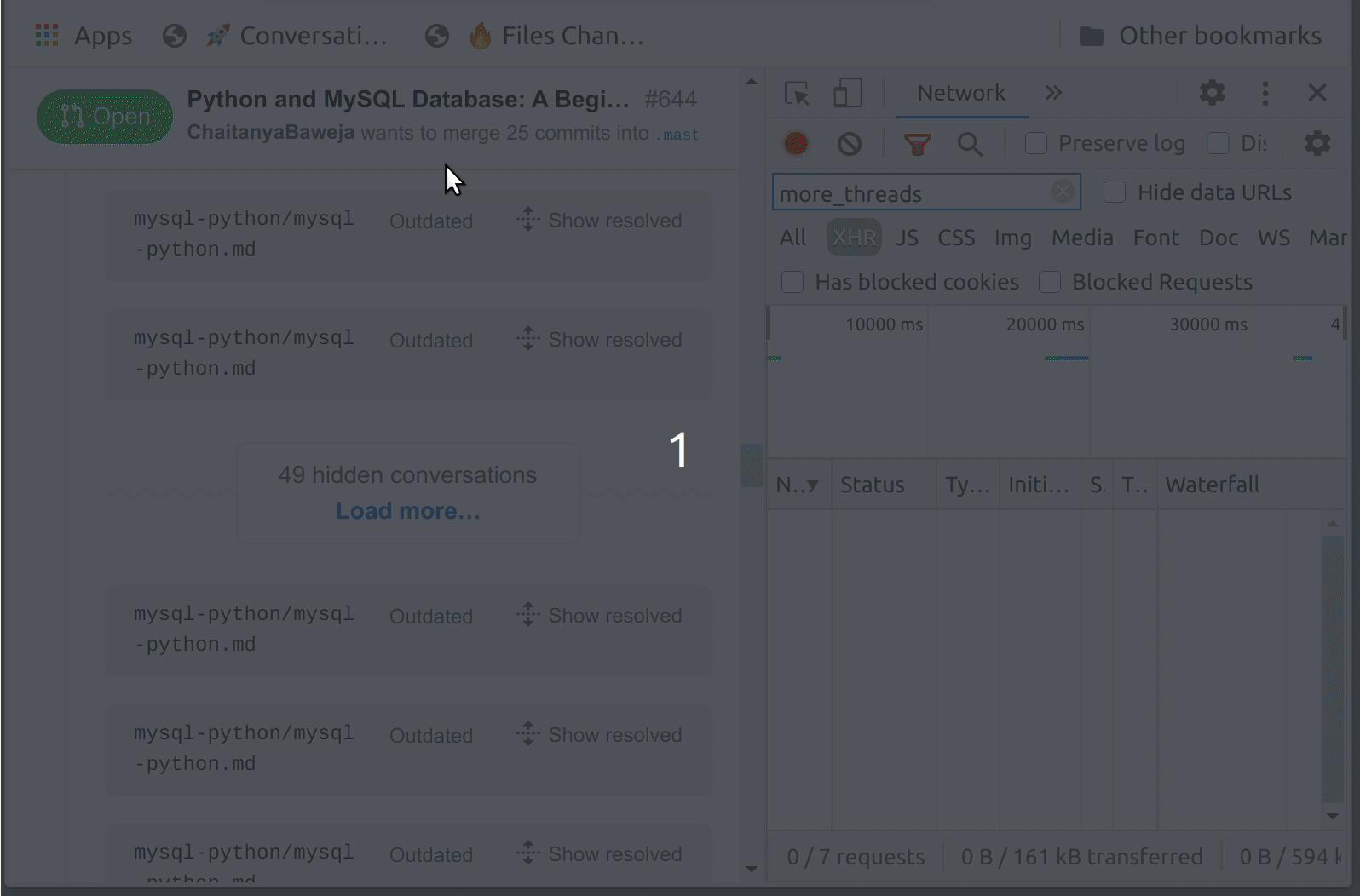The height and width of the screenshot is (896, 1360).
Task: Select the CSS request type filter
Action: point(956,238)
